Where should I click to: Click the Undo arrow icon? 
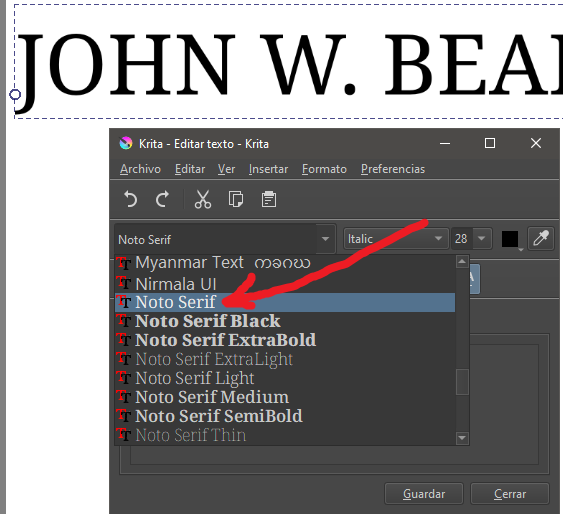click(x=130, y=199)
